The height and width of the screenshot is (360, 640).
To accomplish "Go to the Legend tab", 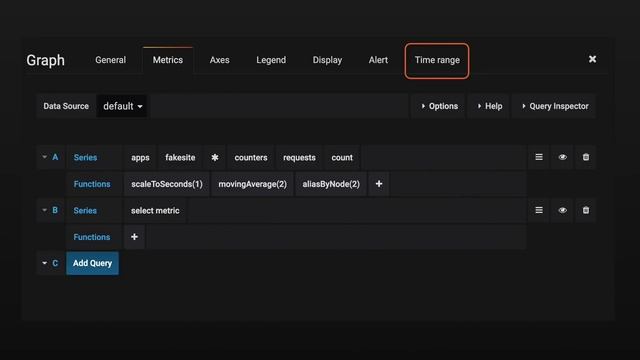I will (x=271, y=60).
